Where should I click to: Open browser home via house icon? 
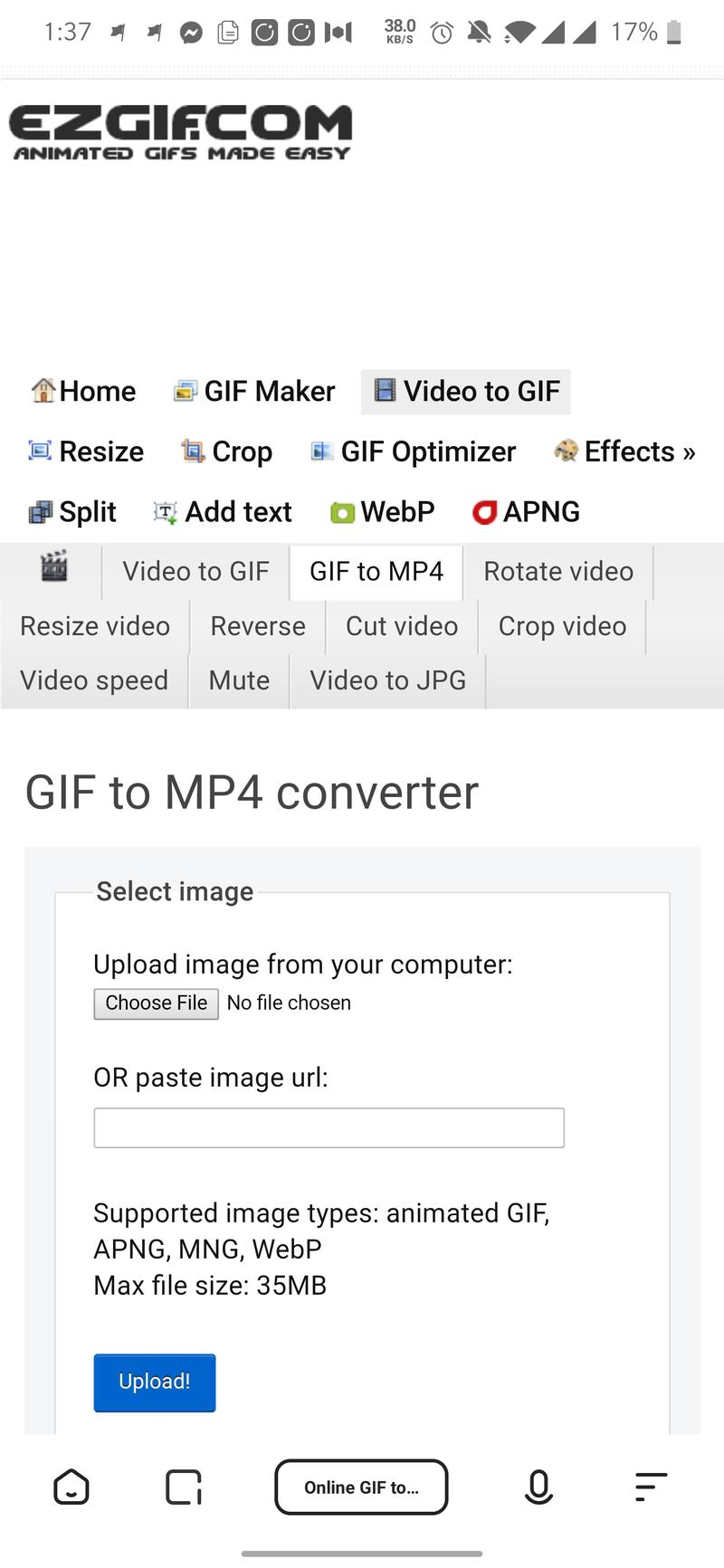coord(71,1487)
